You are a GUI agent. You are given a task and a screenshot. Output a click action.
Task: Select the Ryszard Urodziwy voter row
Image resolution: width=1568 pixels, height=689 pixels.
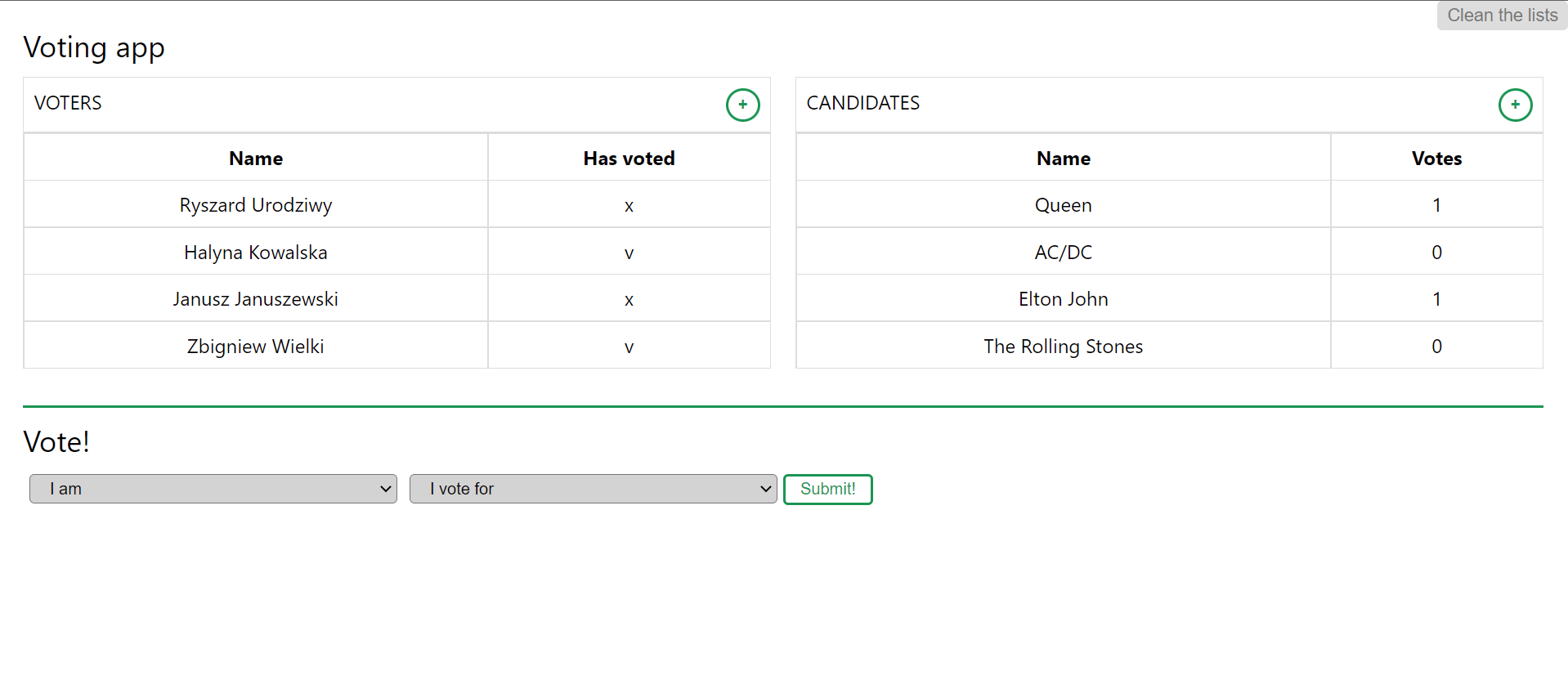[x=397, y=204]
